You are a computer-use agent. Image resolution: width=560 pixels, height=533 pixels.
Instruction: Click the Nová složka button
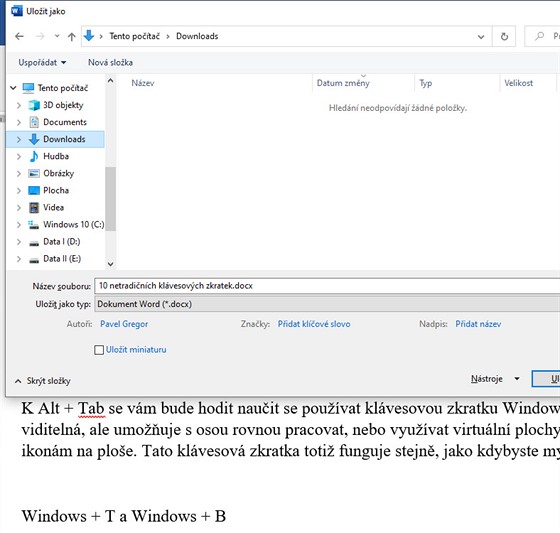[110, 63]
